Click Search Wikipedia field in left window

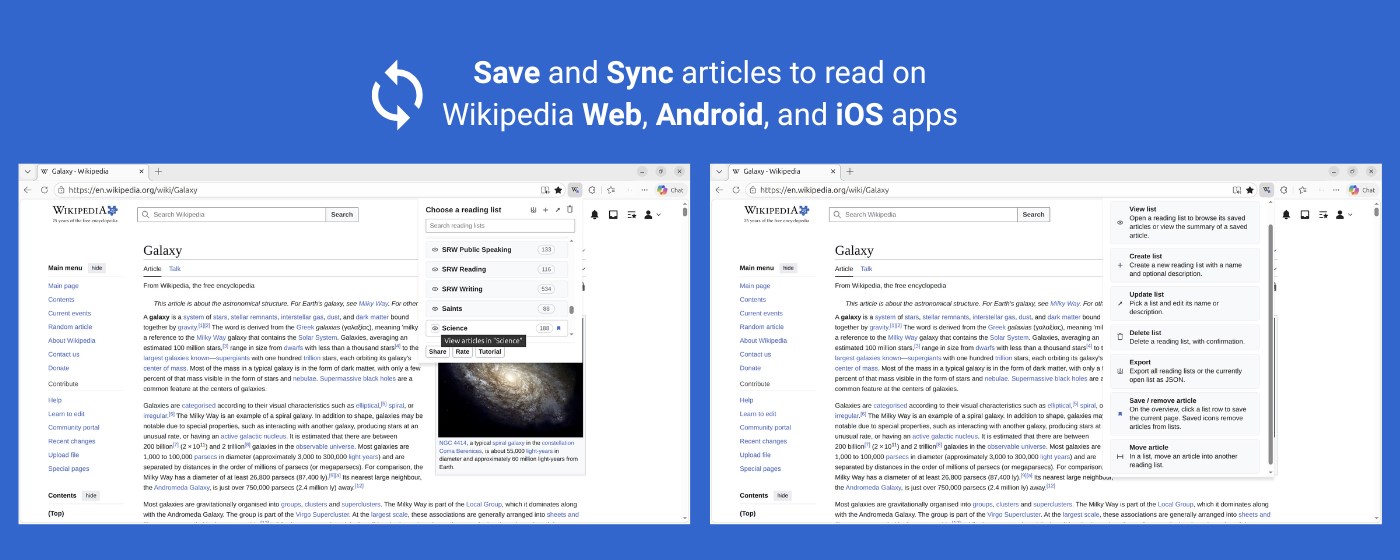[x=232, y=214]
